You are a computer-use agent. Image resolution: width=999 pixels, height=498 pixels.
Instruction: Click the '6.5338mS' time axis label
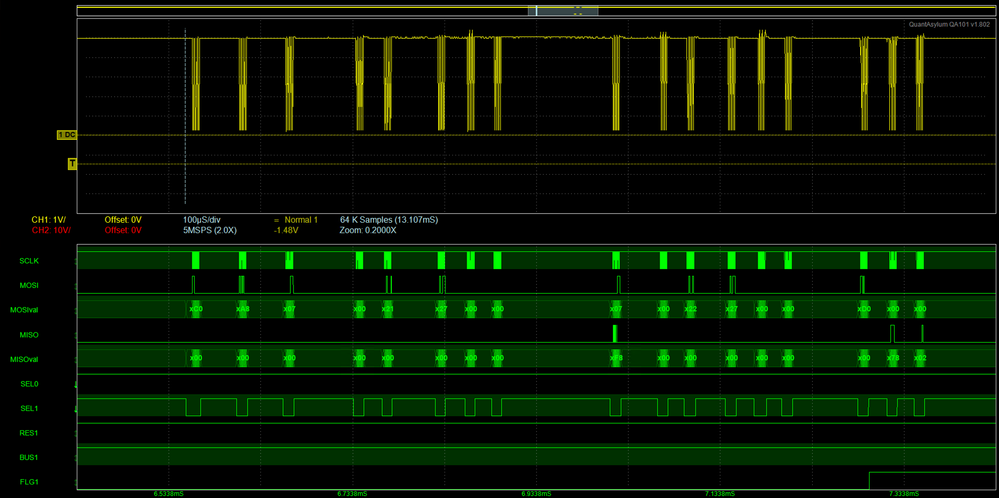pos(169,494)
